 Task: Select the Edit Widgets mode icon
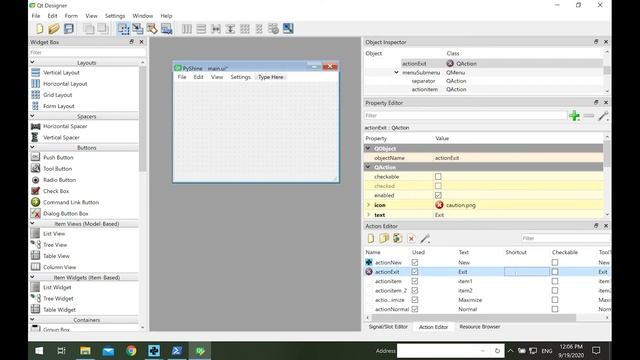click(x=123, y=29)
